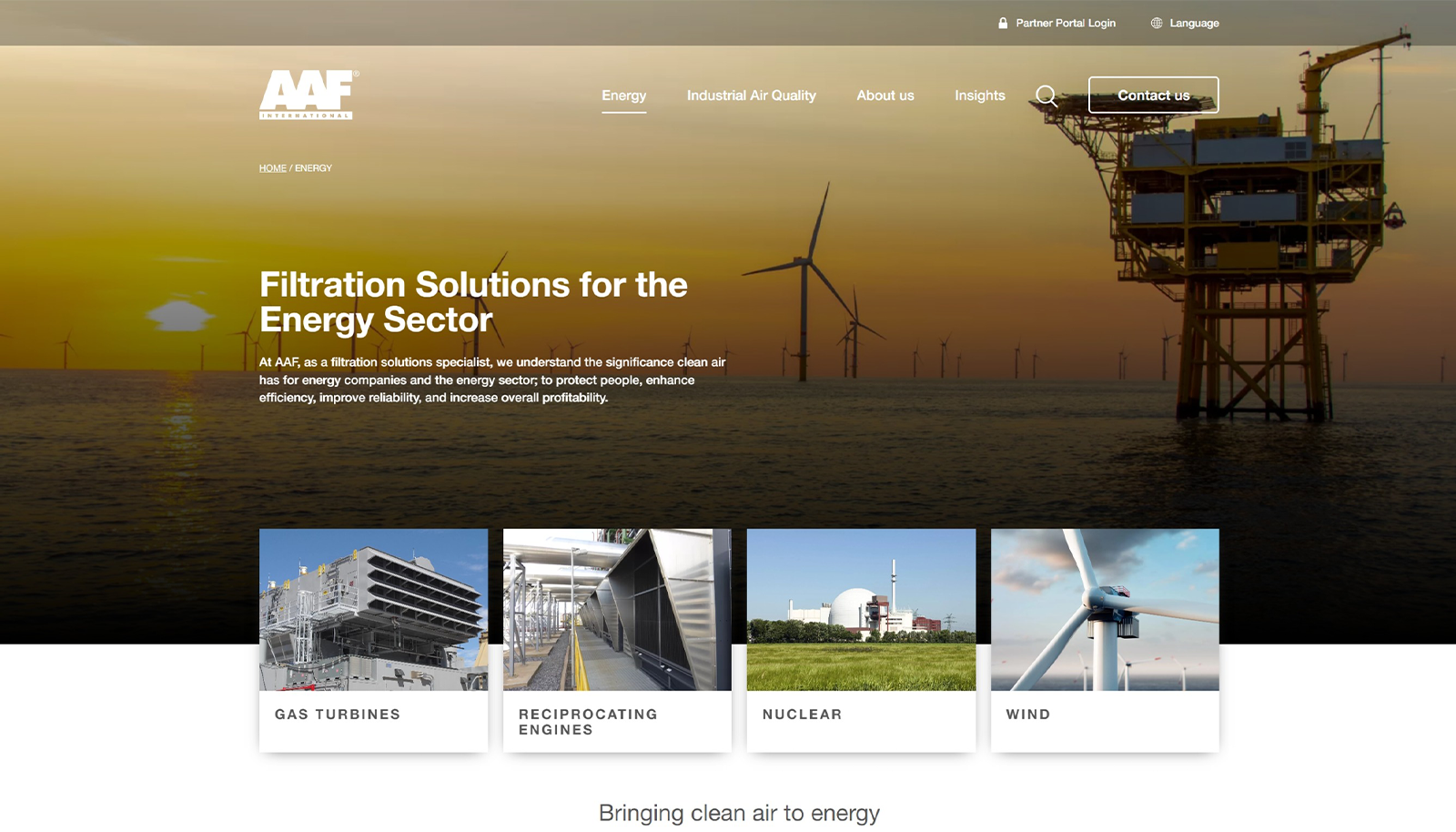Click the ENERGY breadcrumb label
The height and width of the screenshot is (832, 1456).
[x=314, y=167]
